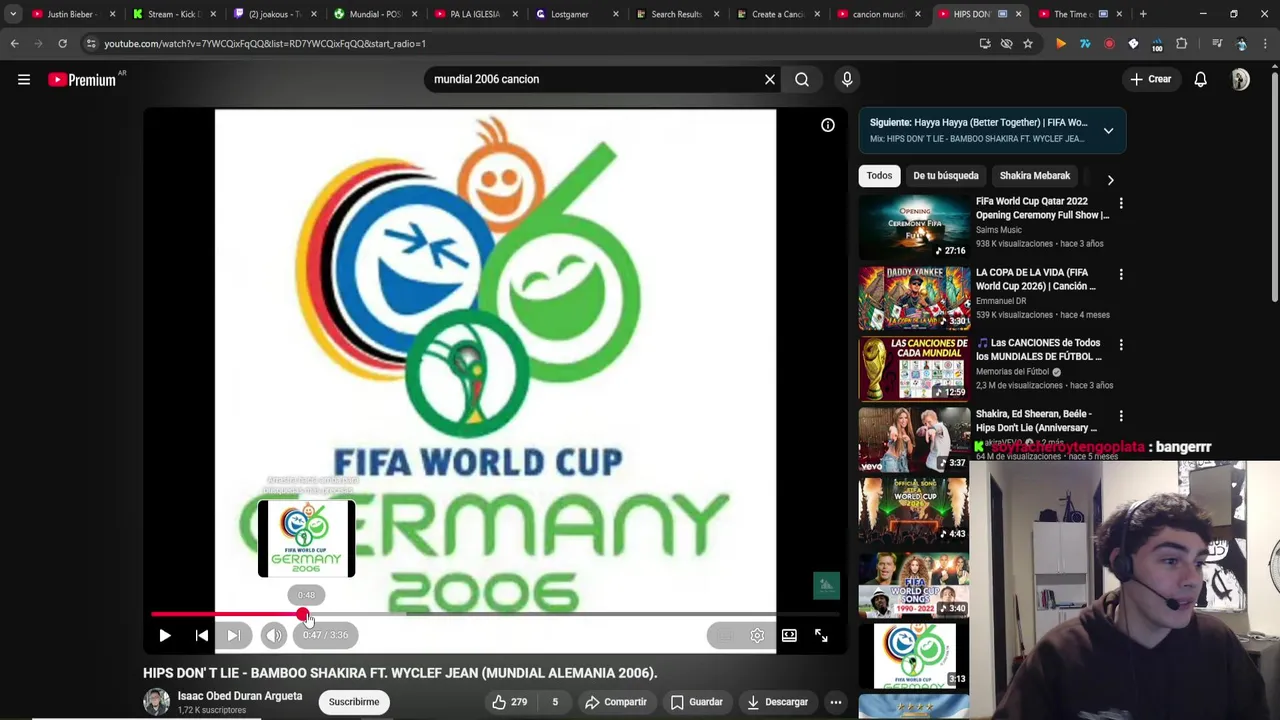Open options for La Copa de la Vida video

coord(1121,274)
